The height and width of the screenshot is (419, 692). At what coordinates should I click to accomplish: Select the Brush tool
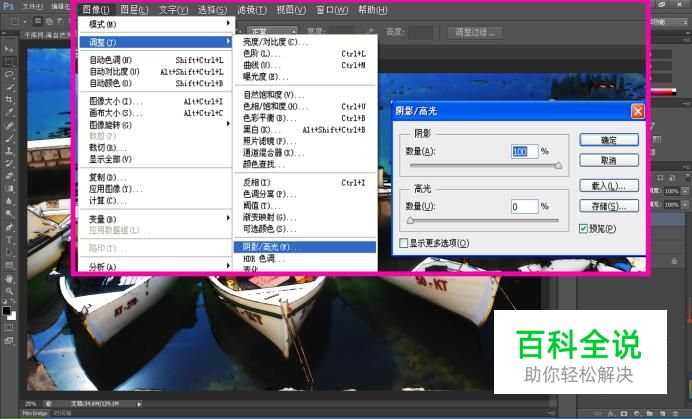9,138
